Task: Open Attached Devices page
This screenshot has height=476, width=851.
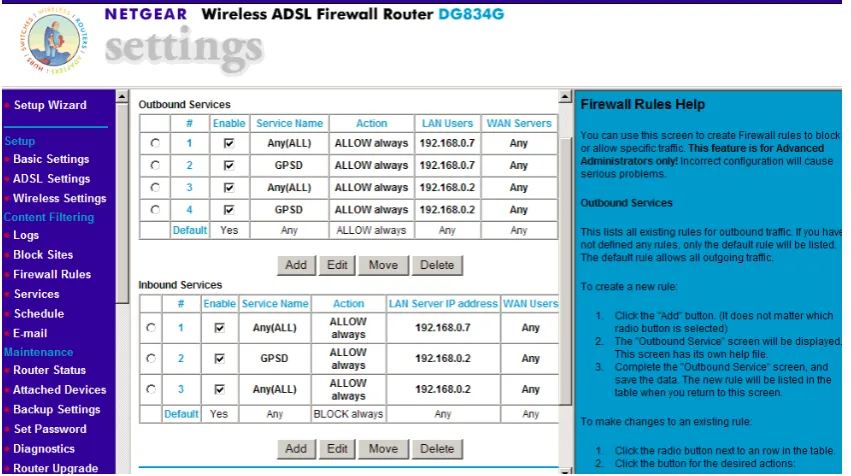Action: click(60, 390)
